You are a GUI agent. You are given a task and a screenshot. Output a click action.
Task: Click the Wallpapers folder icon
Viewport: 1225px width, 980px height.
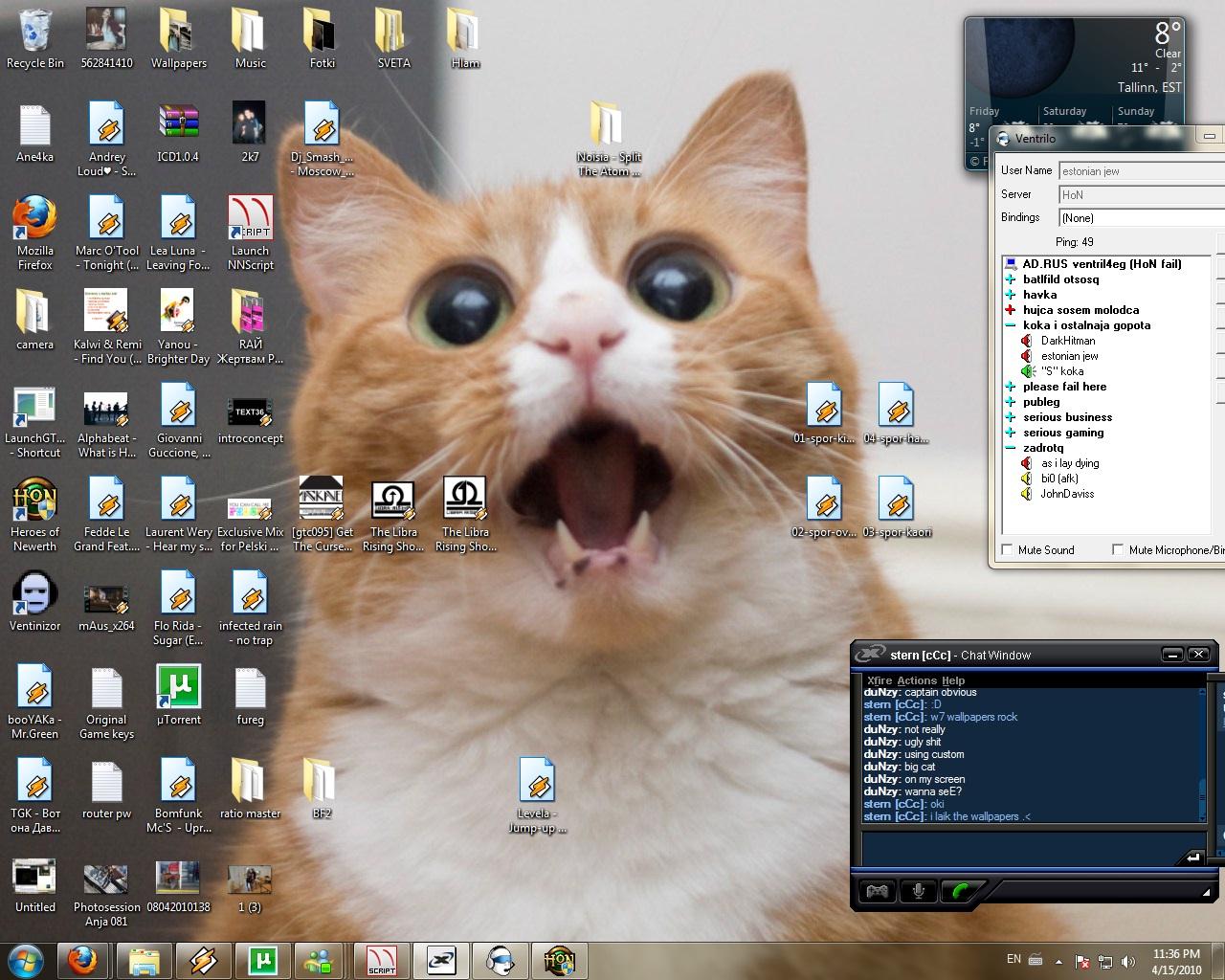tap(179, 38)
